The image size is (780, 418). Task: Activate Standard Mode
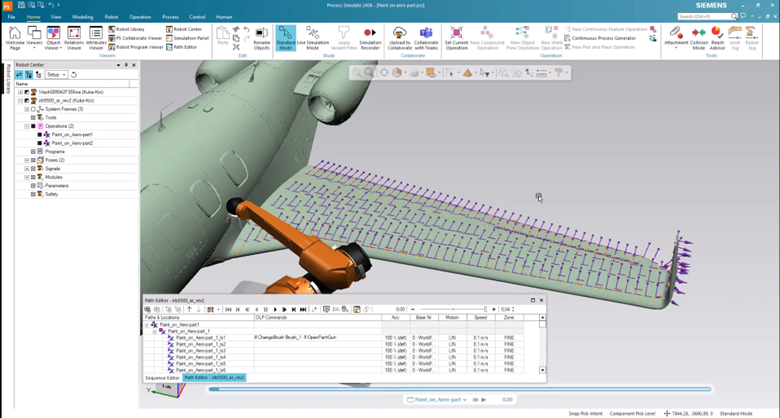click(285, 38)
